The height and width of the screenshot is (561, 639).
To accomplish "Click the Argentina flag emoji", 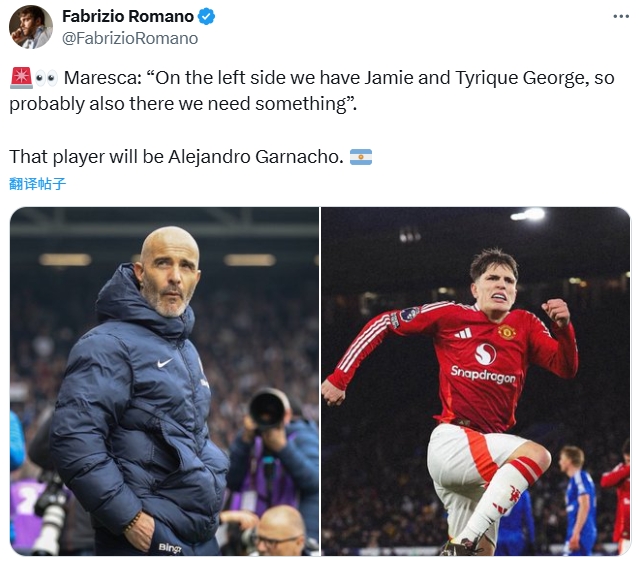I will pos(361,157).
